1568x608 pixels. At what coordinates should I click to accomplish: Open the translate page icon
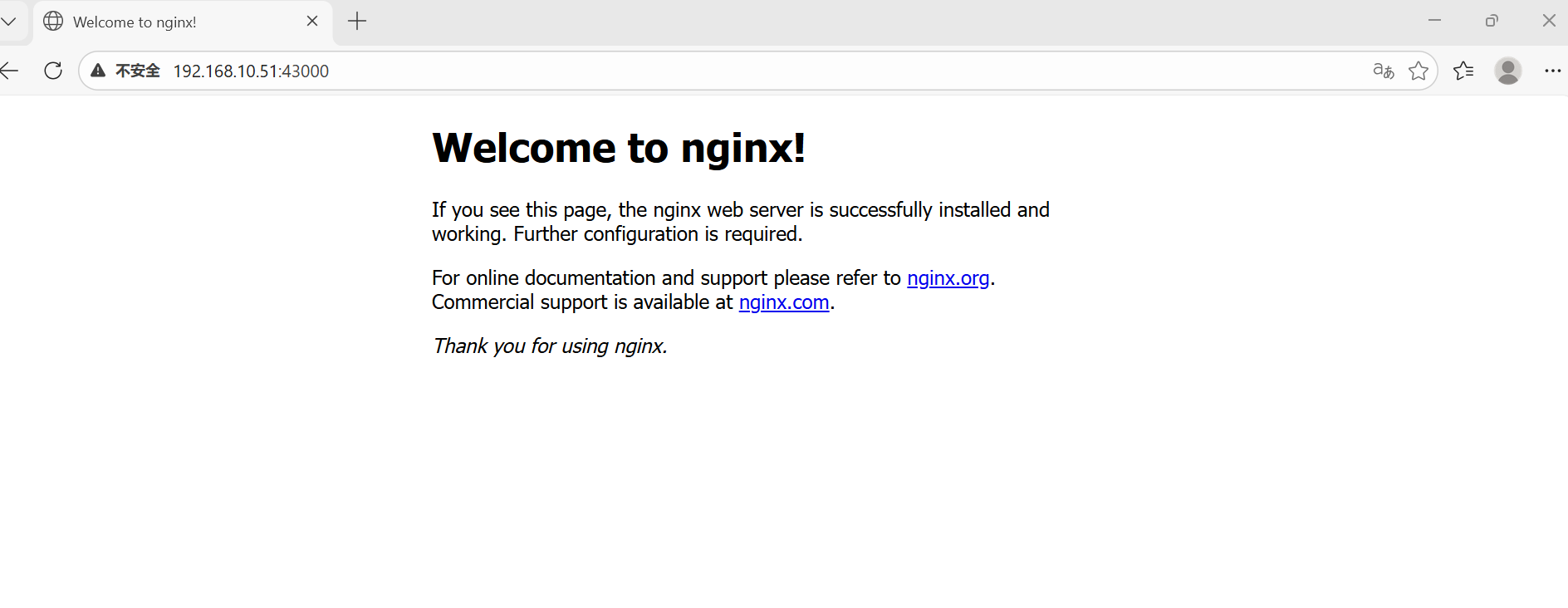[1384, 71]
